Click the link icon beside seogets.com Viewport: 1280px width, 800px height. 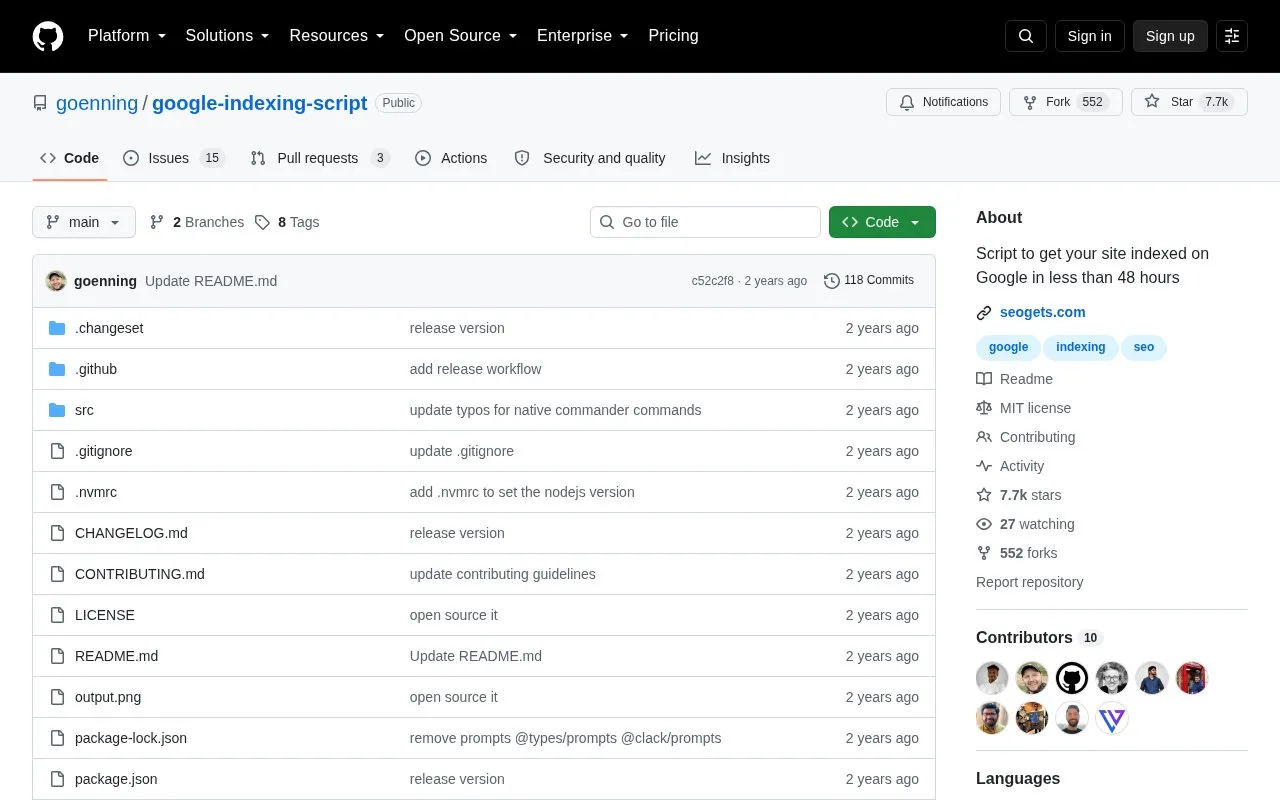(984, 313)
